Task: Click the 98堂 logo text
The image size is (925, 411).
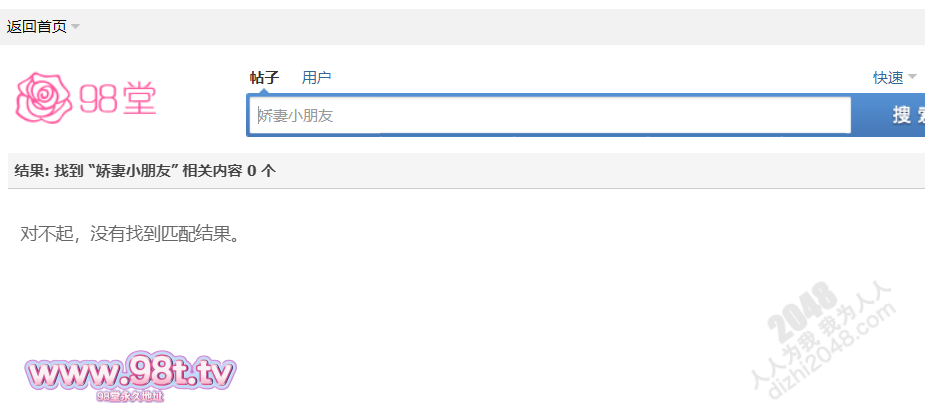Action: [x=118, y=98]
